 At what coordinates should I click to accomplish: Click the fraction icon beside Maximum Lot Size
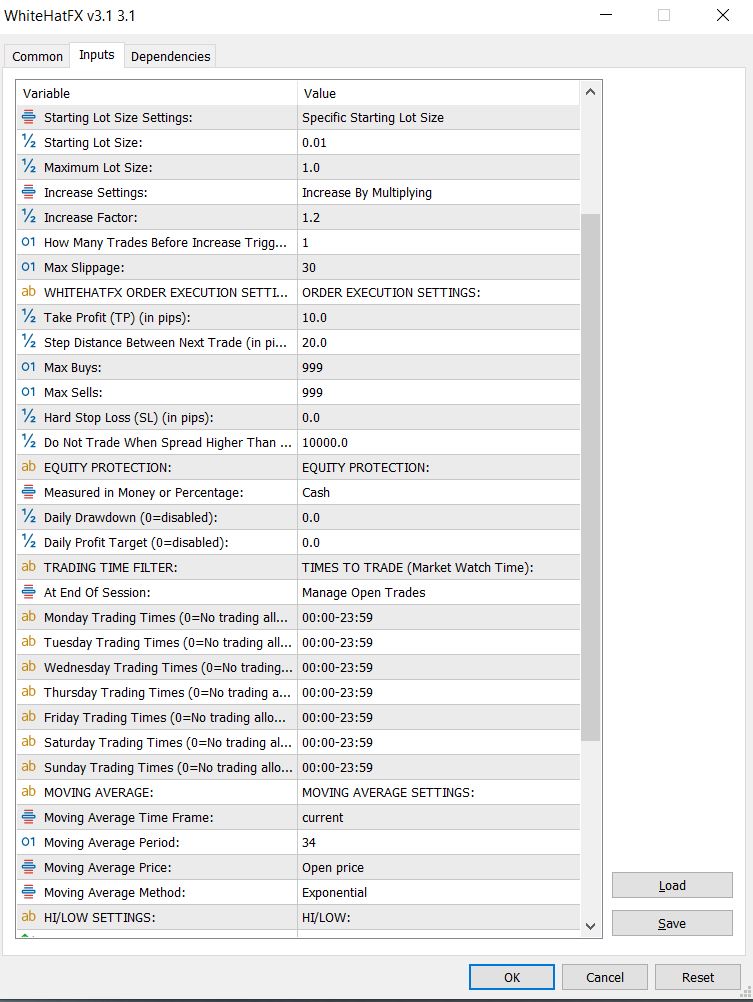point(29,167)
